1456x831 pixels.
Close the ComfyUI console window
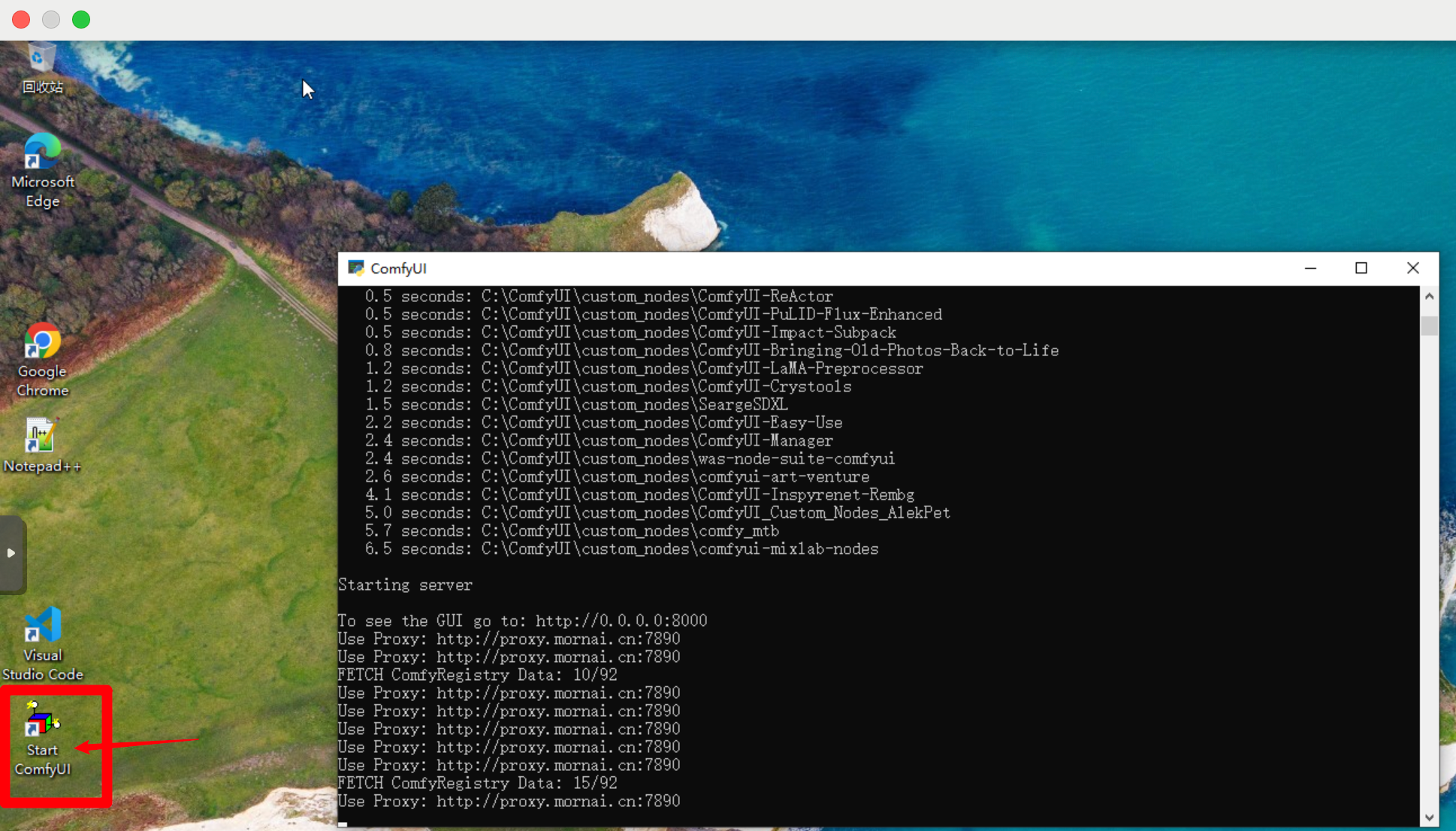pos(1412,268)
